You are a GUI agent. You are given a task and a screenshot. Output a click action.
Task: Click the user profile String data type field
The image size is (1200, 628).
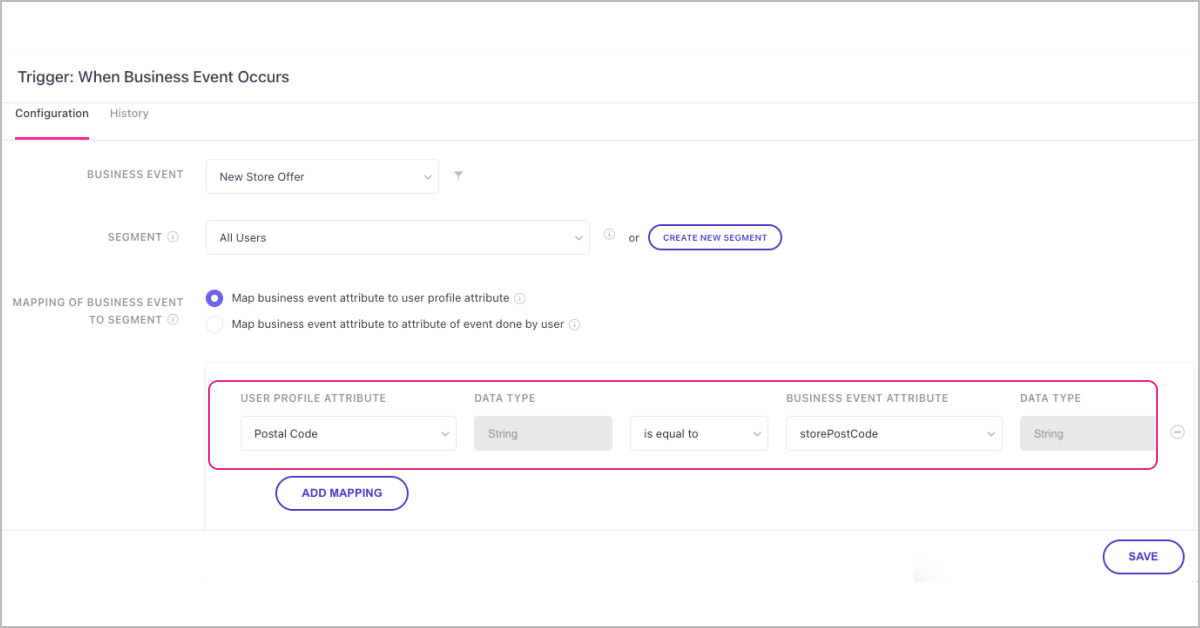pos(542,434)
